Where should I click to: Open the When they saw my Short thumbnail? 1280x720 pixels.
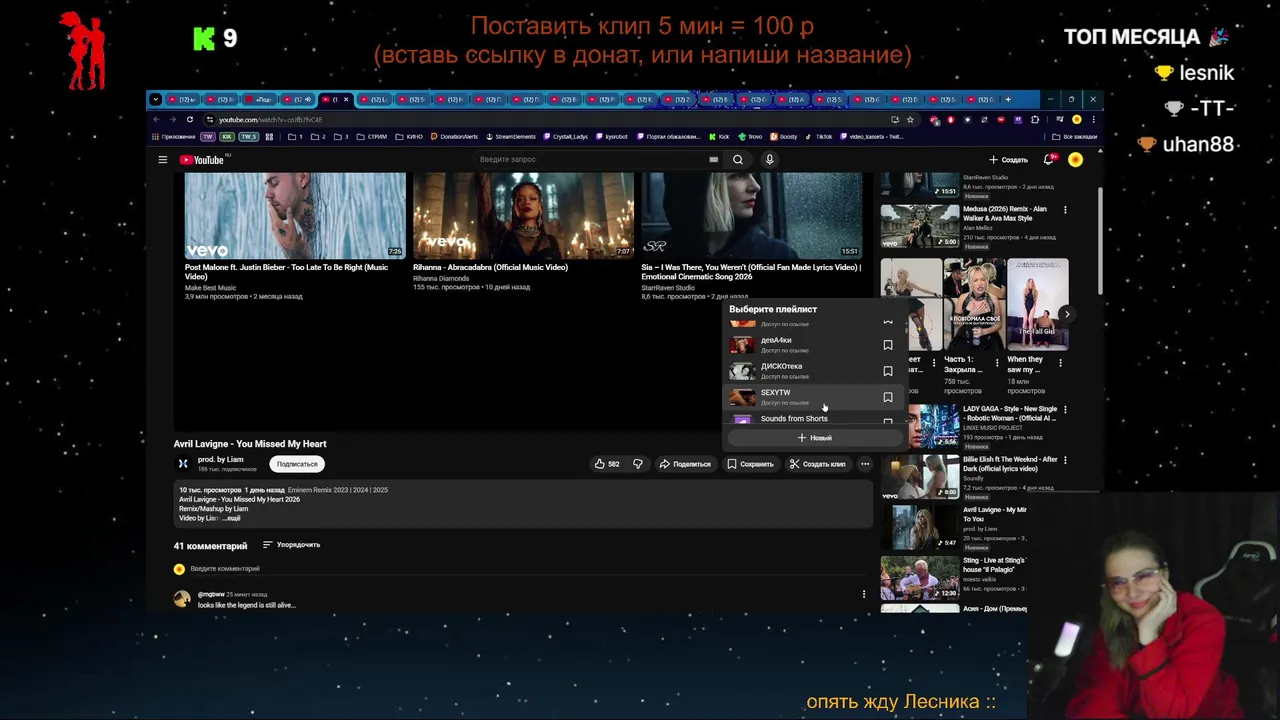pyautogui.click(x=1037, y=304)
